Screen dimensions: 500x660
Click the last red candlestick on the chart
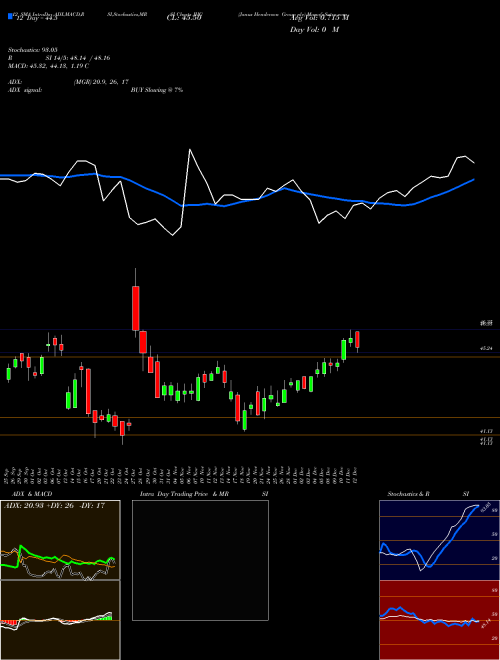[x=357, y=339]
